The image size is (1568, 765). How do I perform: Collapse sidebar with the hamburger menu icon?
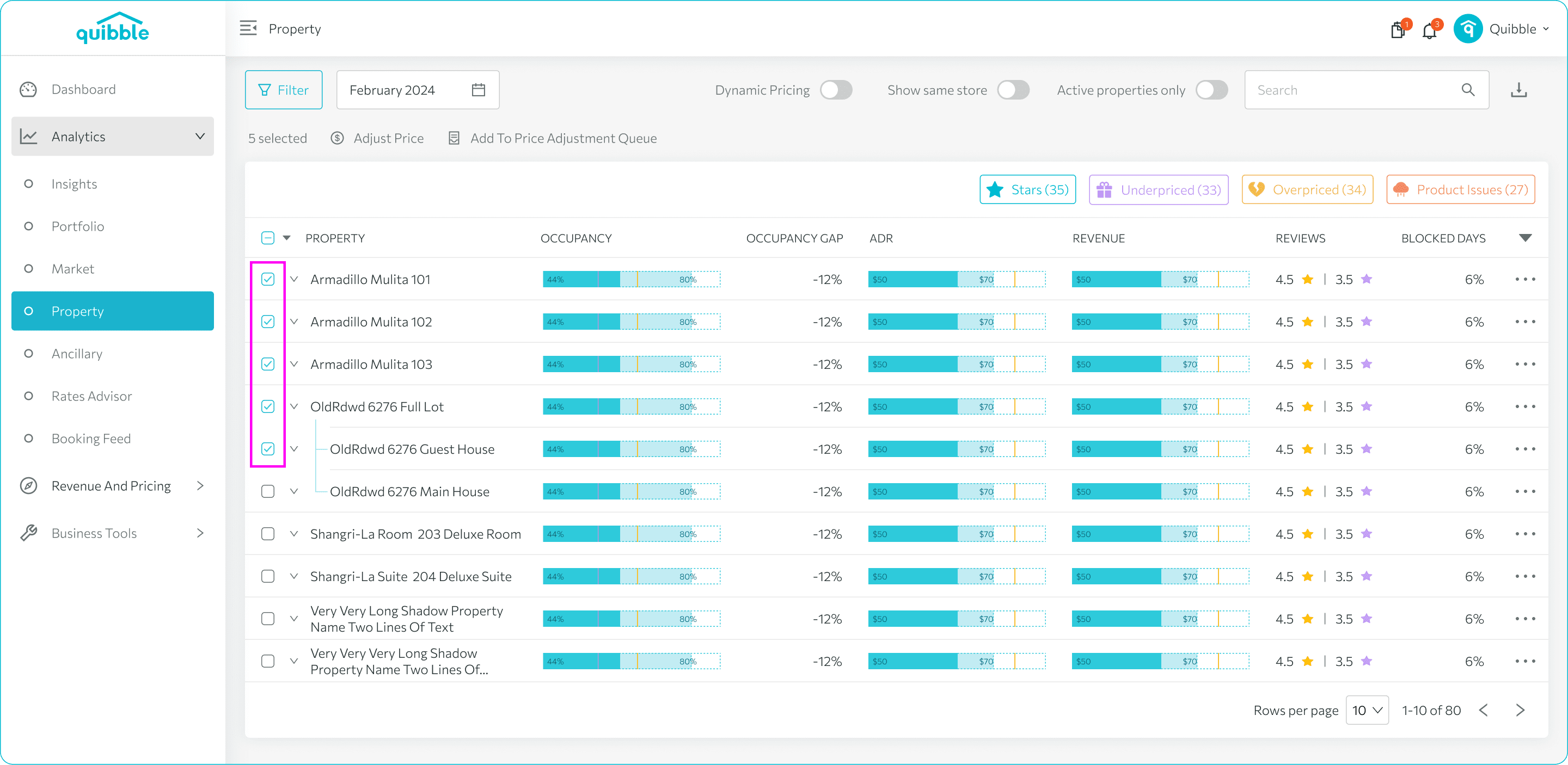point(248,28)
